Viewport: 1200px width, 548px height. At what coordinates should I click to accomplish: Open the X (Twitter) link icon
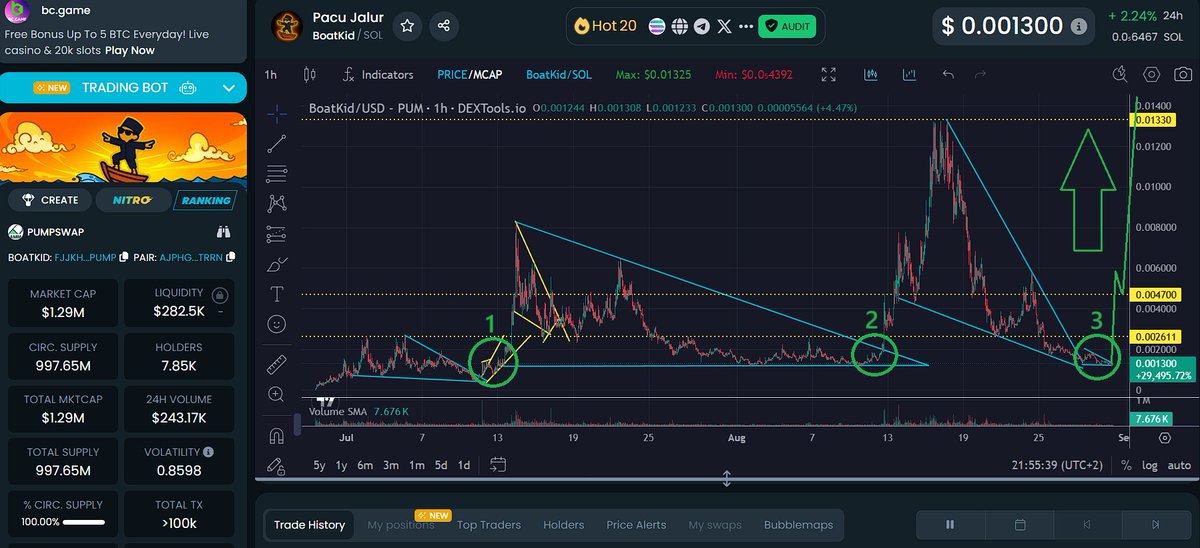pos(723,26)
